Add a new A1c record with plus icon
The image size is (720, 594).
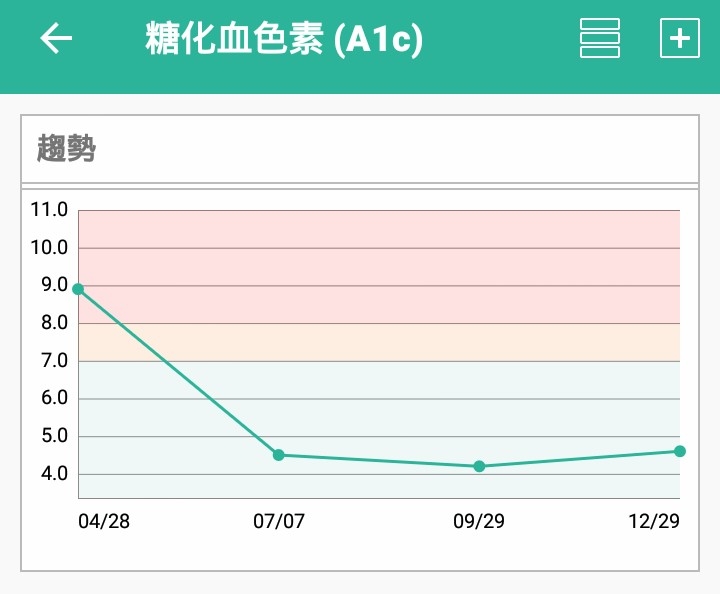[680, 38]
